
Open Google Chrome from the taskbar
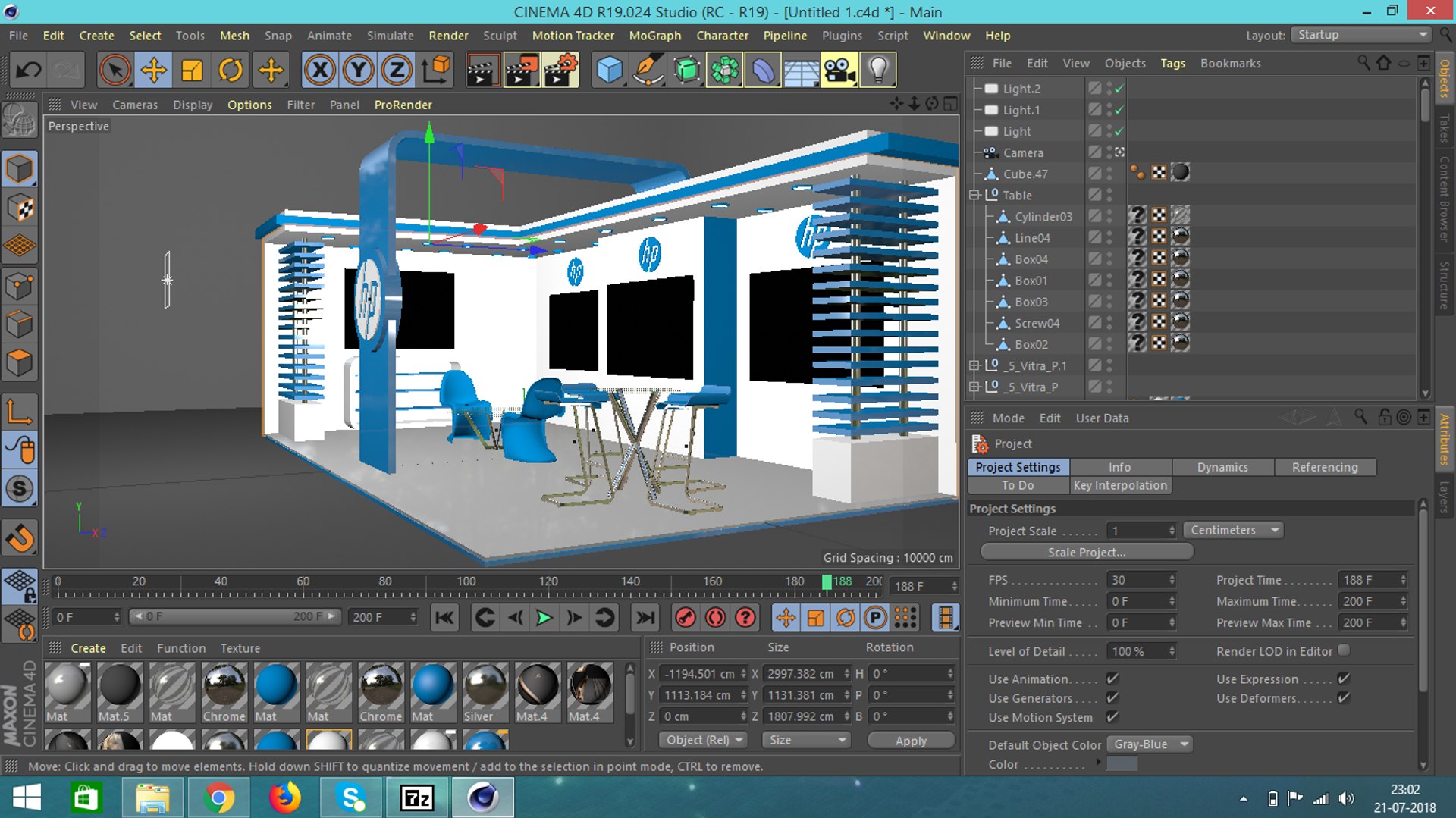coord(218,798)
